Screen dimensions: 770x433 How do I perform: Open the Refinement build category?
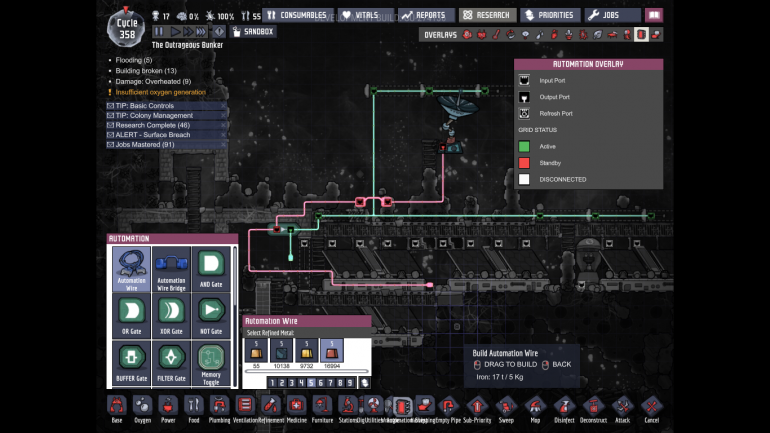tap(271, 409)
